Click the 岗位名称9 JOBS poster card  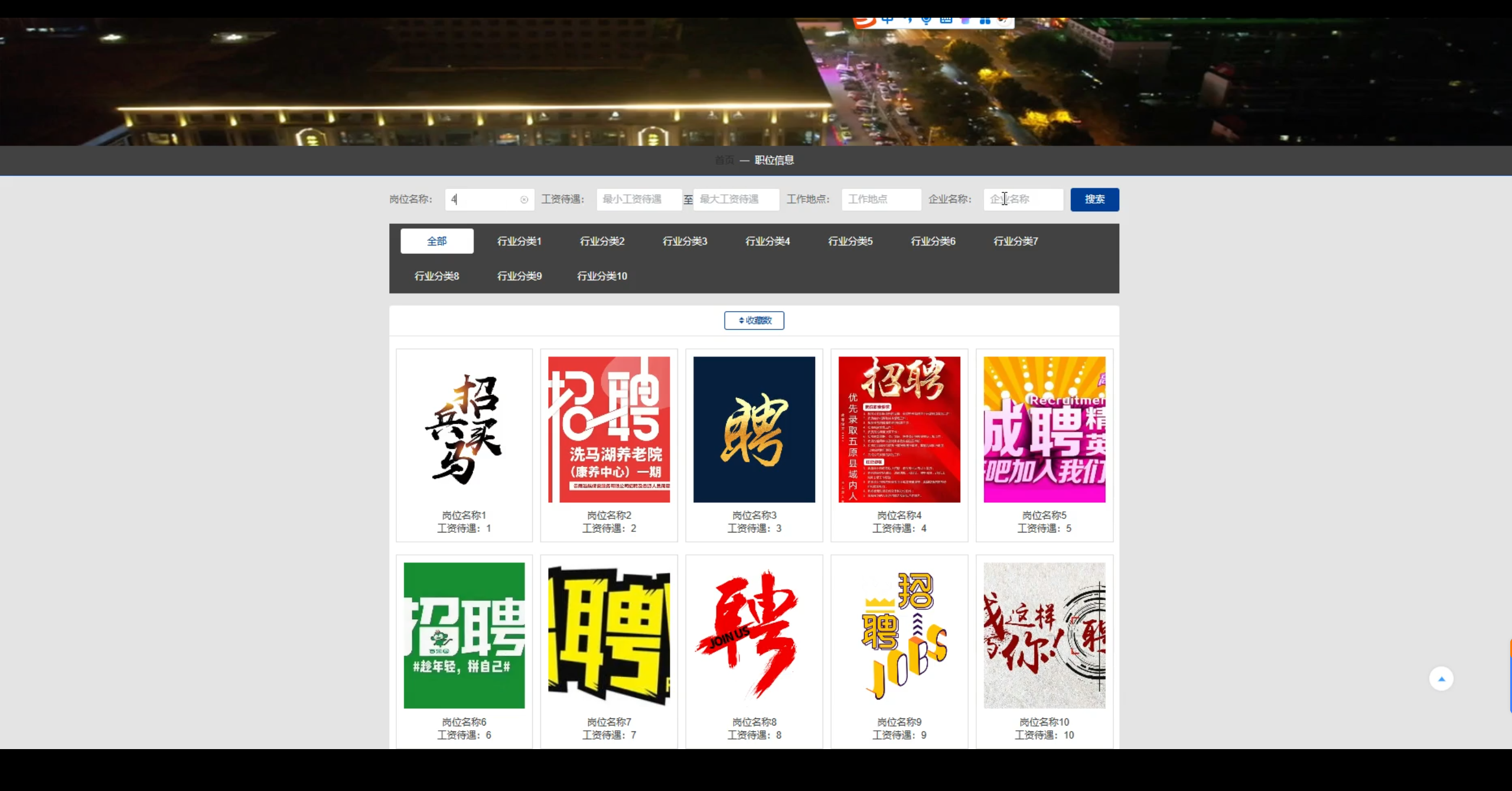tap(899, 635)
